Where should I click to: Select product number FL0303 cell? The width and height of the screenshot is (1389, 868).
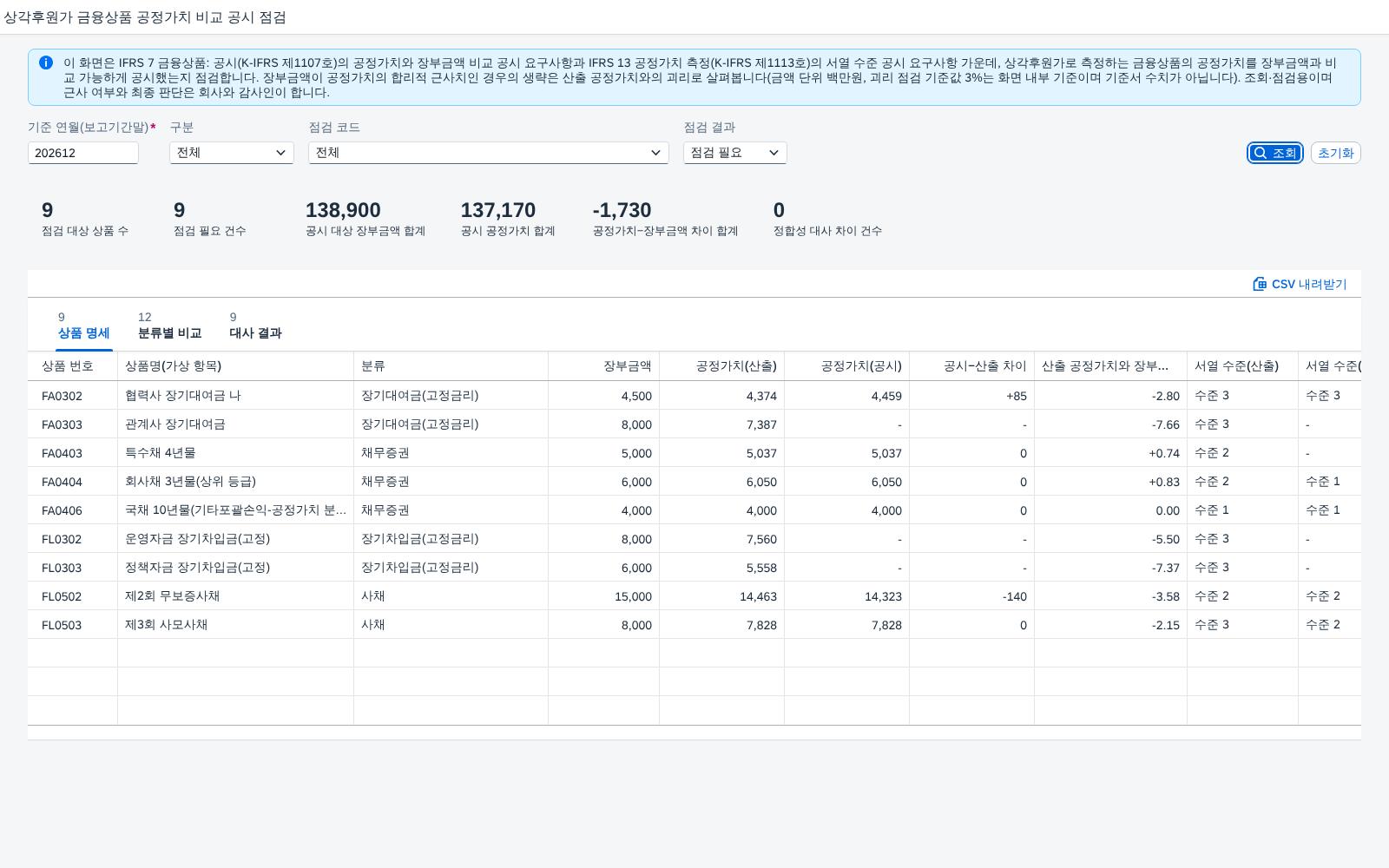pos(73,568)
